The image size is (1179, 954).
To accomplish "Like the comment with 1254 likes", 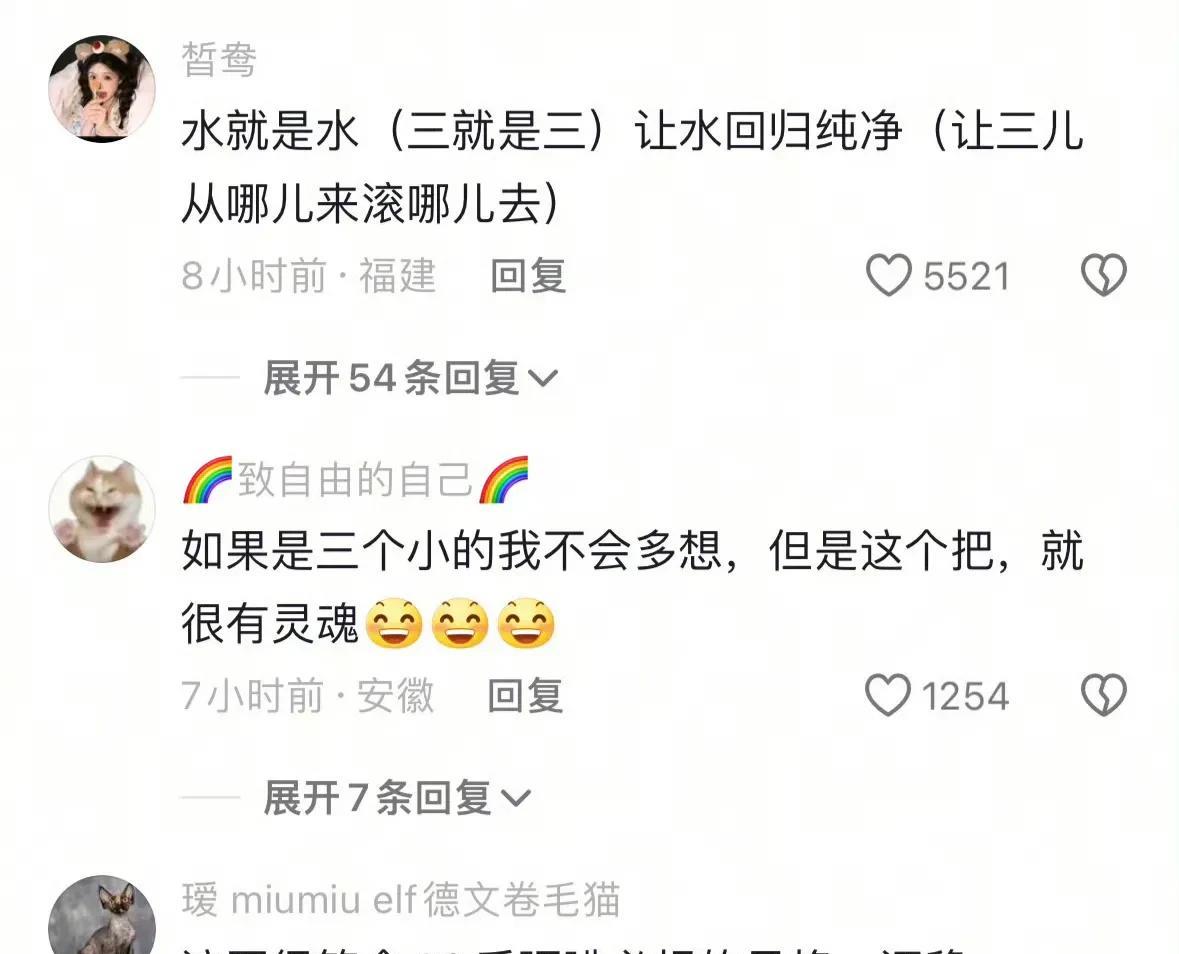I will click(x=888, y=695).
